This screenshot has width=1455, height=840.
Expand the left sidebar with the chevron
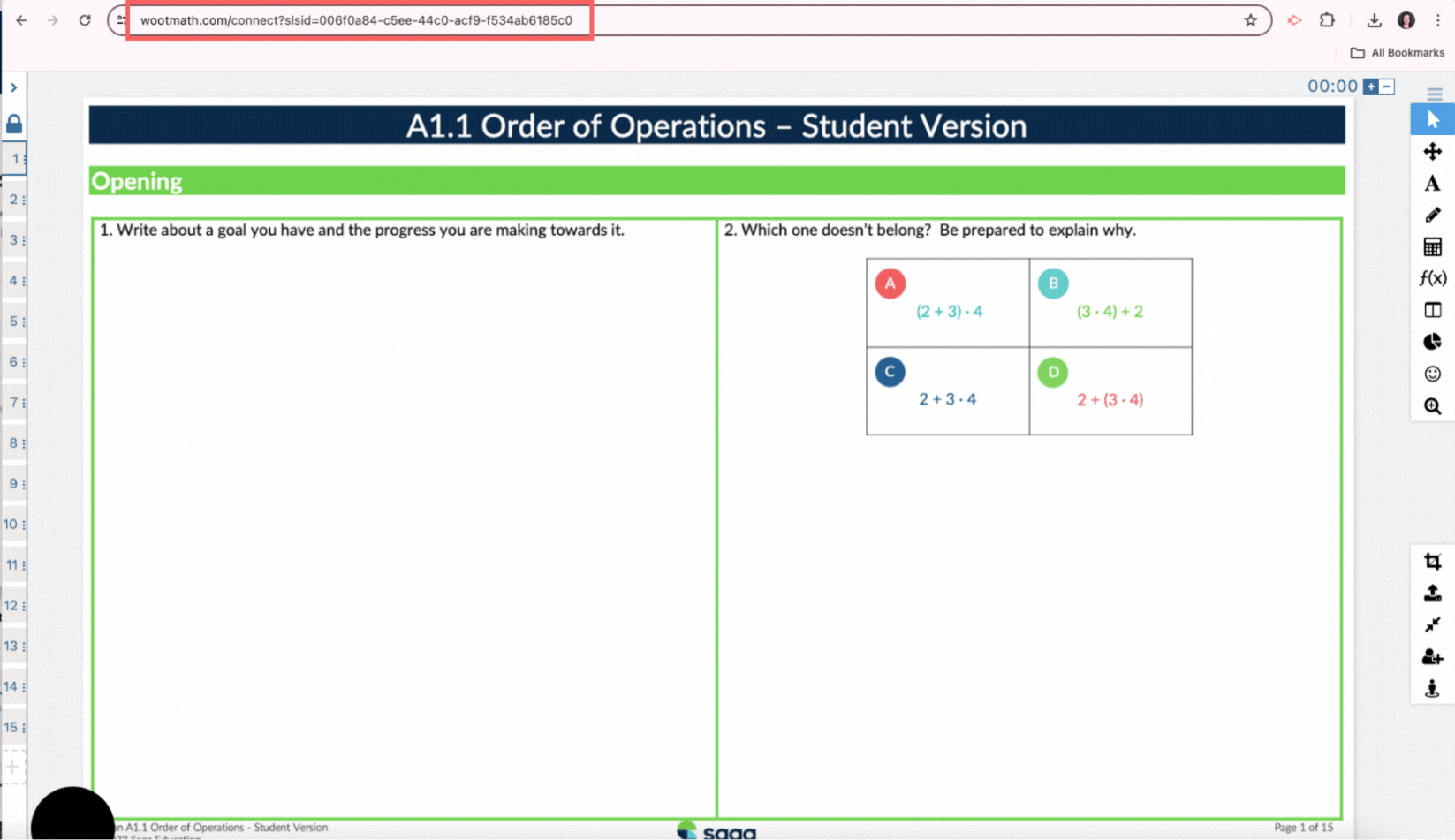click(13, 87)
